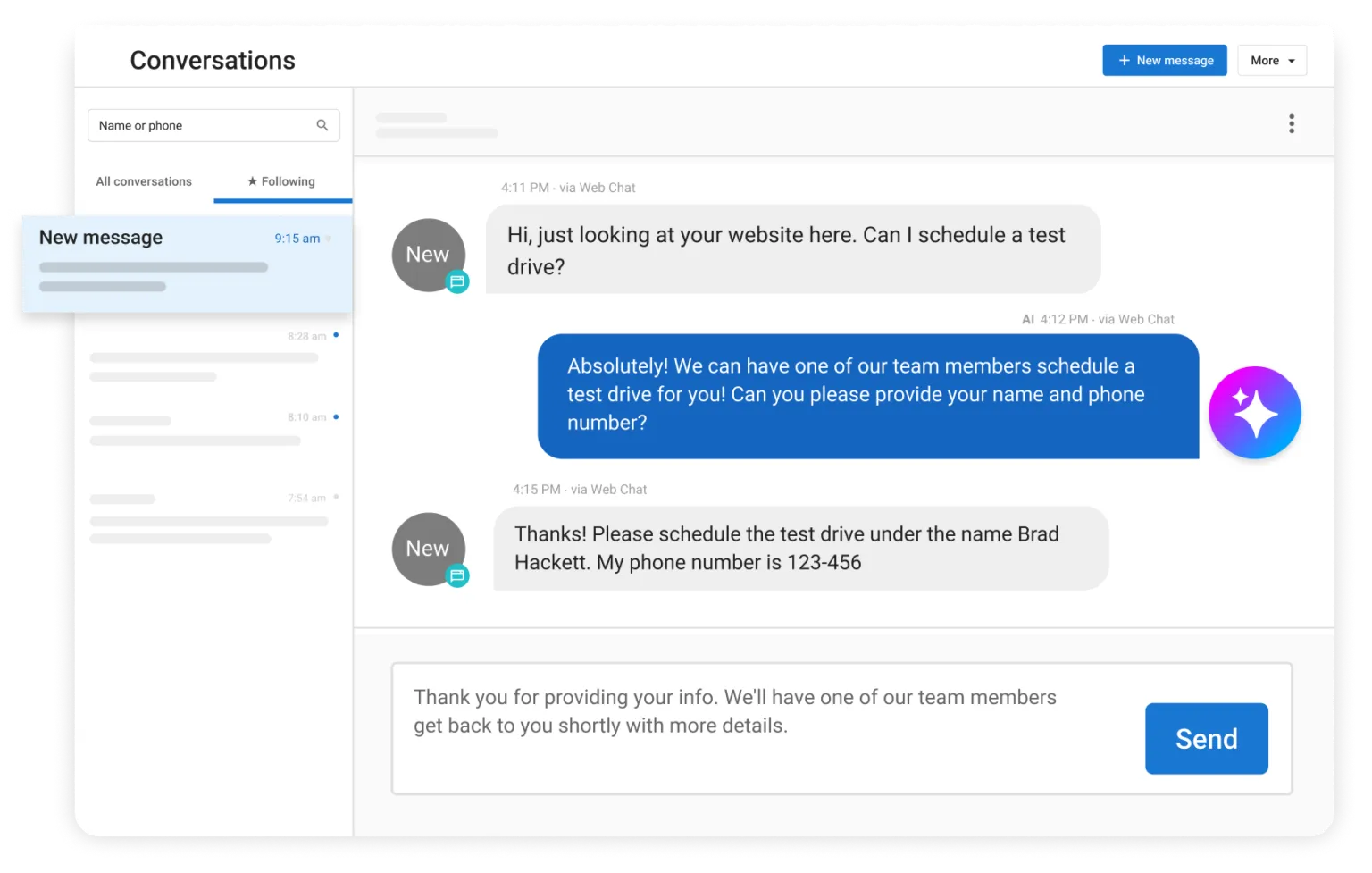Toggle the read indicator on the 7:54 am conversation
This screenshot has height=873, width=1372.
pyautogui.click(x=335, y=497)
